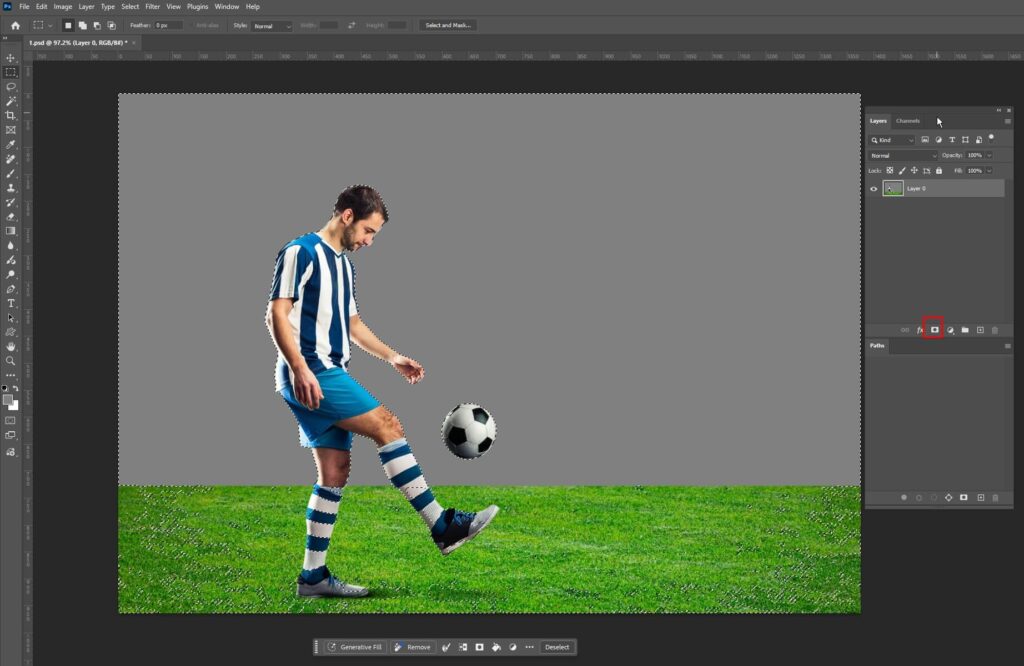Create a new group with folder icon
The image size is (1024, 666).
965,330
